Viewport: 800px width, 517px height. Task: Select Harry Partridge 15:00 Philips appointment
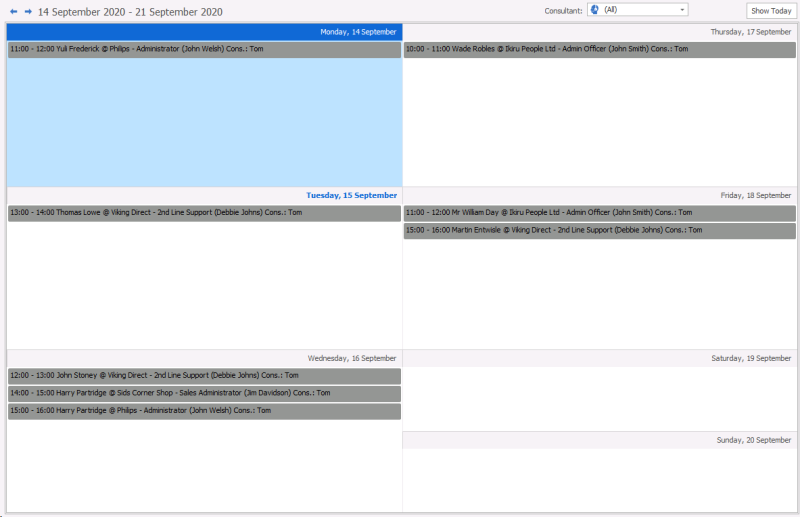[204, 411]
